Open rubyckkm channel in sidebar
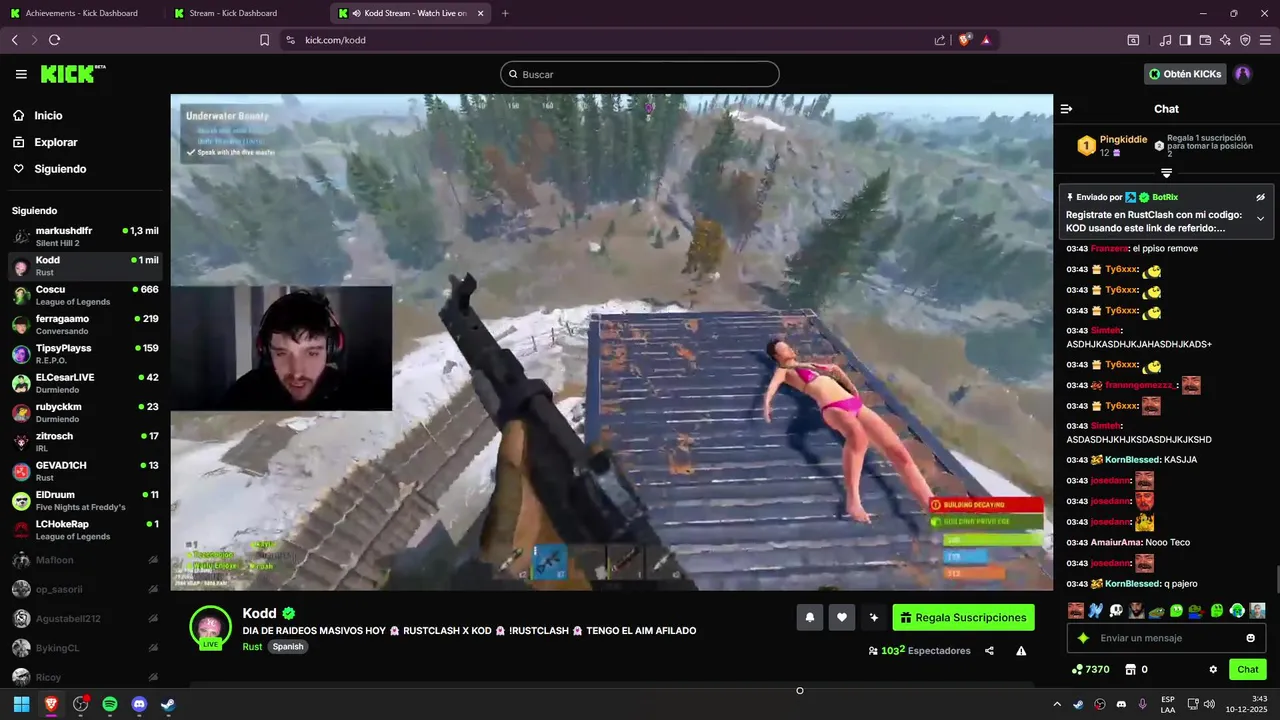The image size is (1280, 720). pyautogui.click(x=85, y=412)
